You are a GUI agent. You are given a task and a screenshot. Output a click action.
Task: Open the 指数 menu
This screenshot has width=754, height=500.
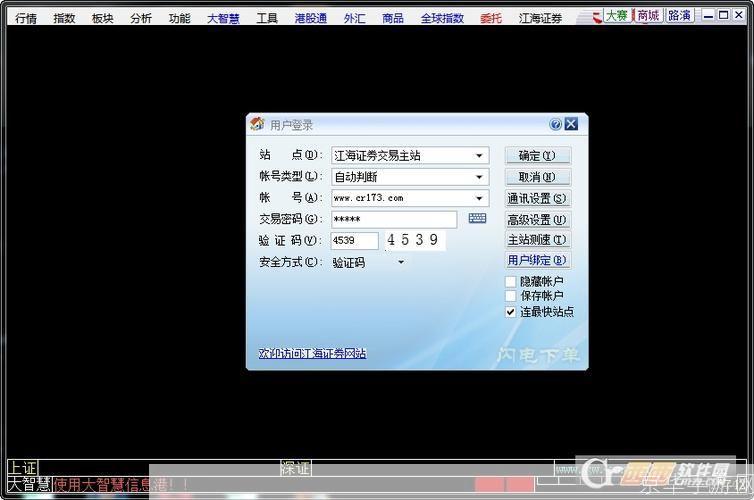64,18
